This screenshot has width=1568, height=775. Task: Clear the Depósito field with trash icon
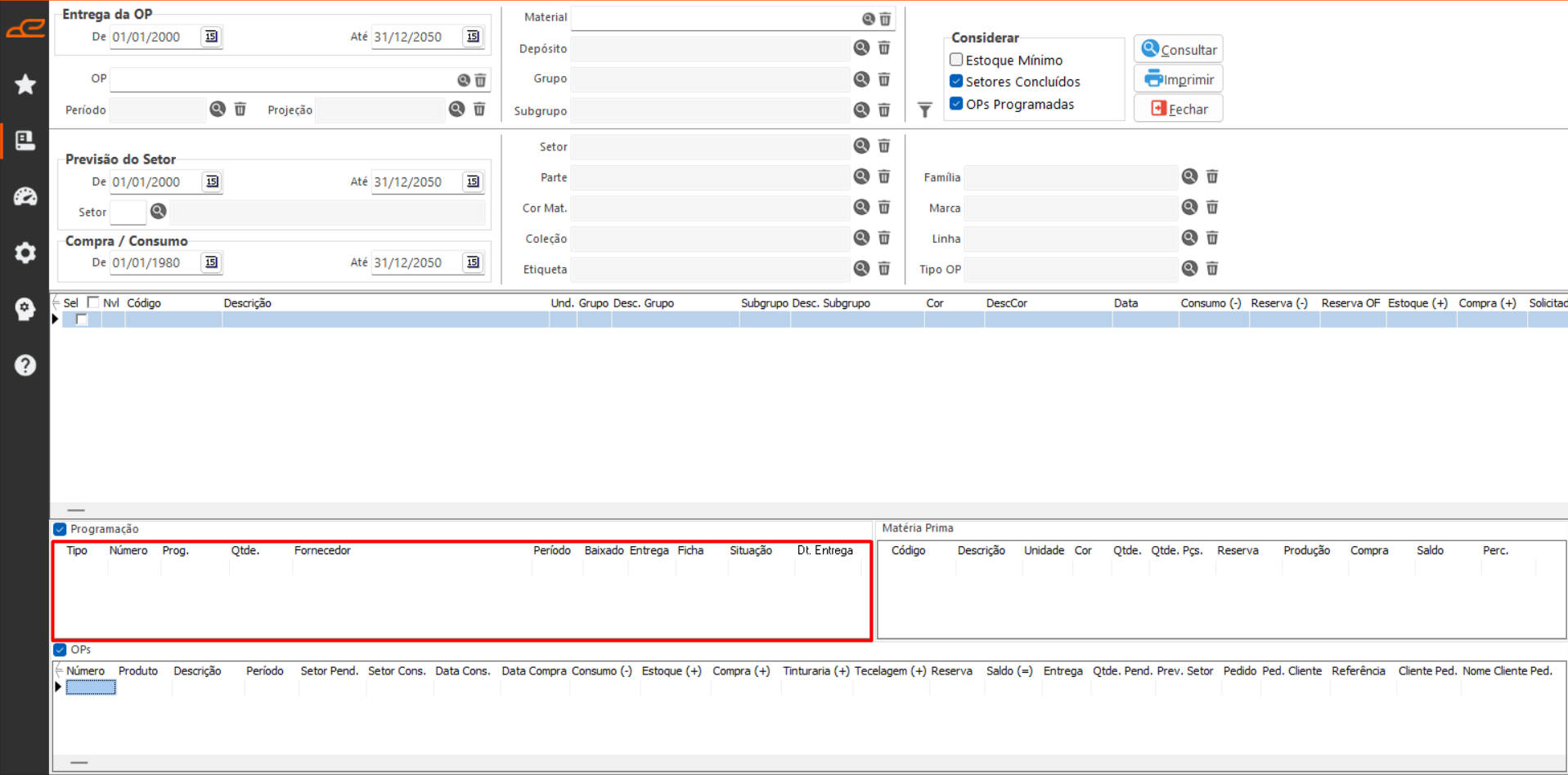coord(884,48)
